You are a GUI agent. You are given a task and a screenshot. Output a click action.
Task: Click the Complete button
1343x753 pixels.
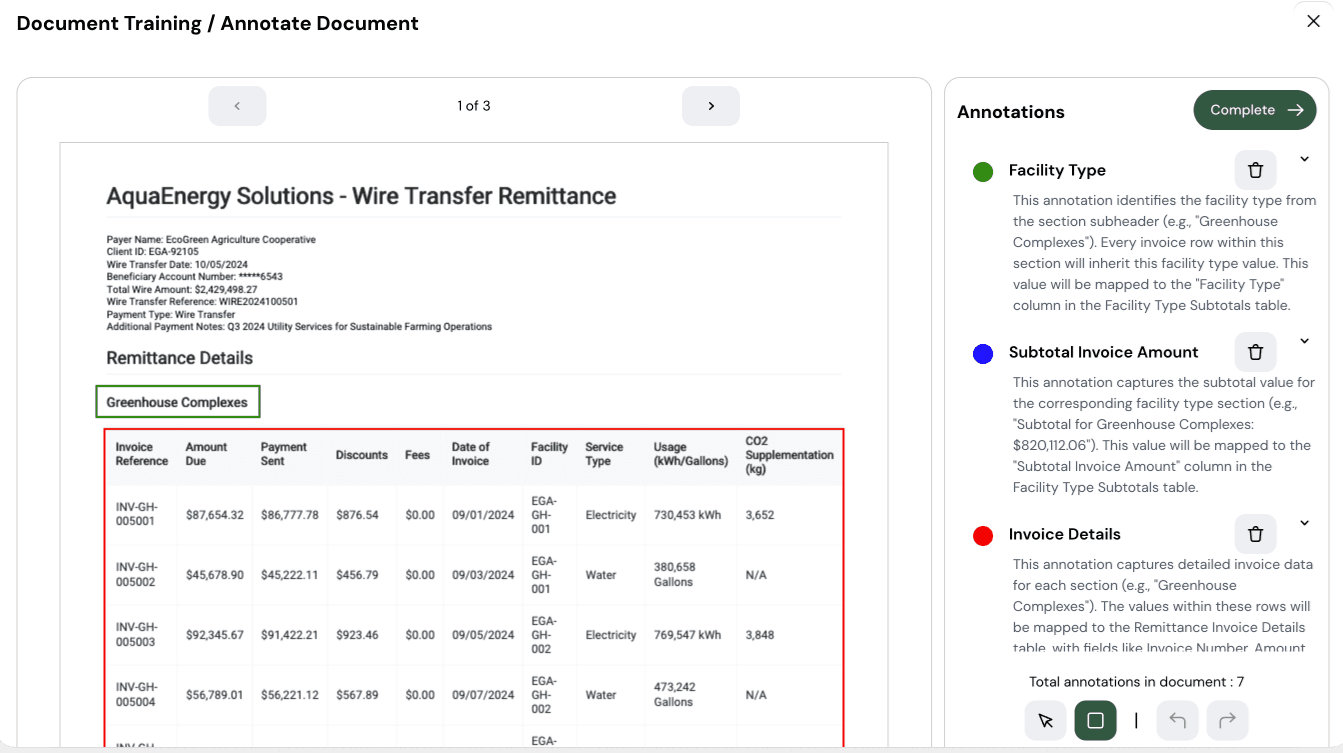coord(1255,110)
